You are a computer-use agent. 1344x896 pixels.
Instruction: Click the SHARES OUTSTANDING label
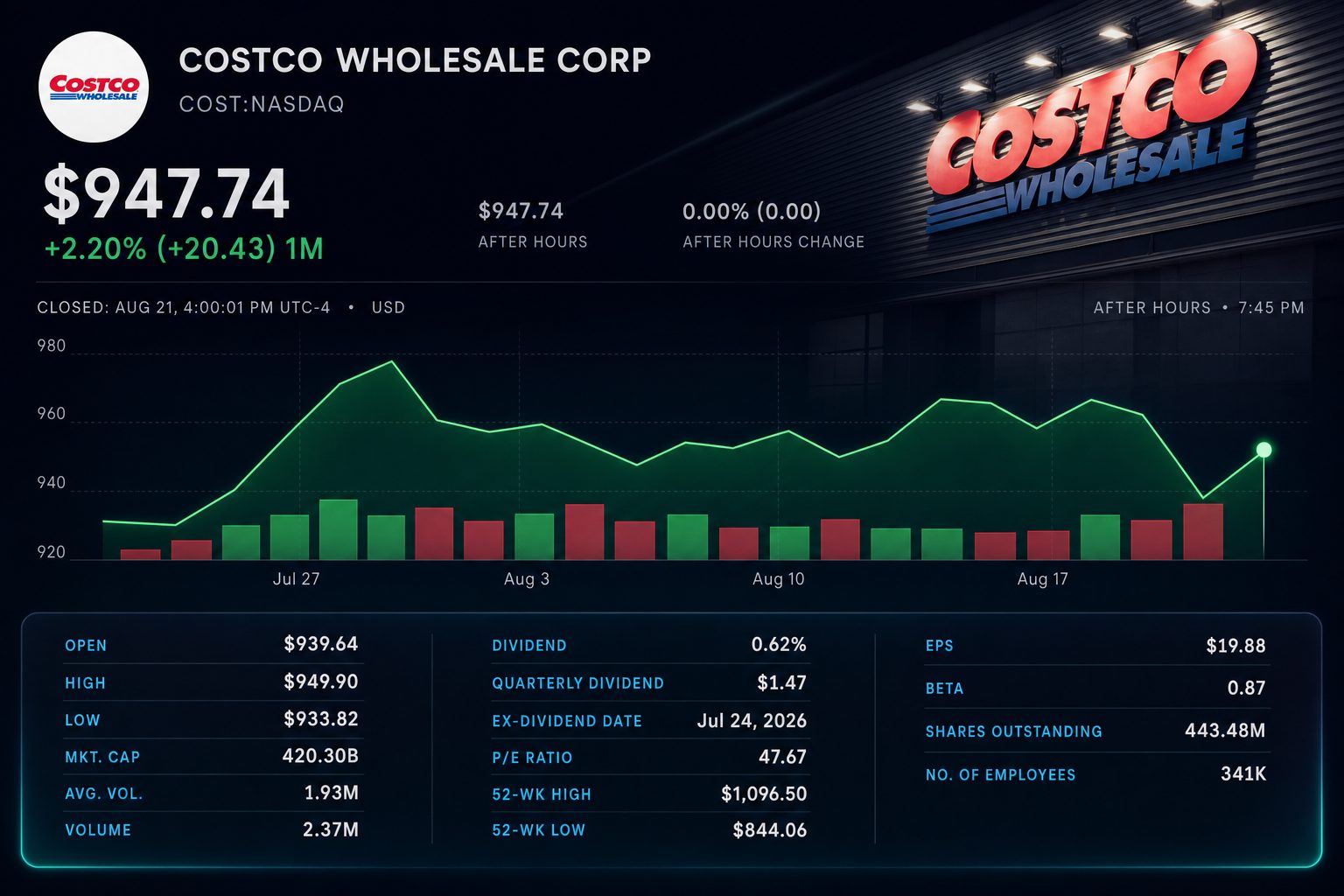[x=1014, y=731]
